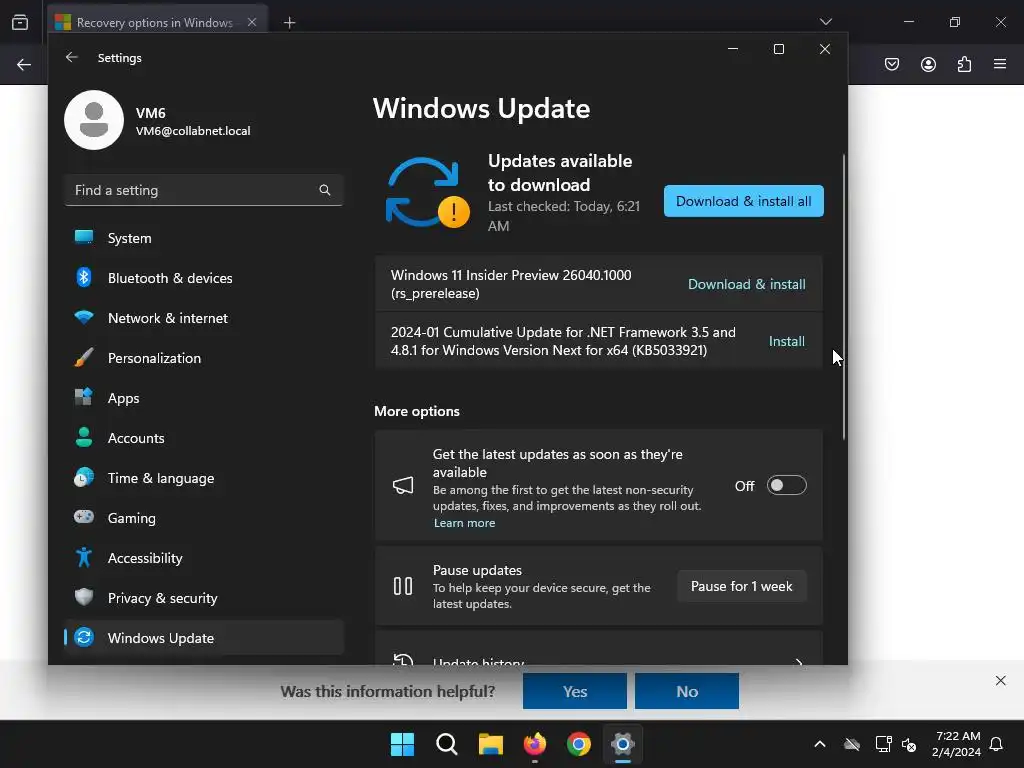Click Download & install all button
1024x768 pixels.
pos(744,201)
